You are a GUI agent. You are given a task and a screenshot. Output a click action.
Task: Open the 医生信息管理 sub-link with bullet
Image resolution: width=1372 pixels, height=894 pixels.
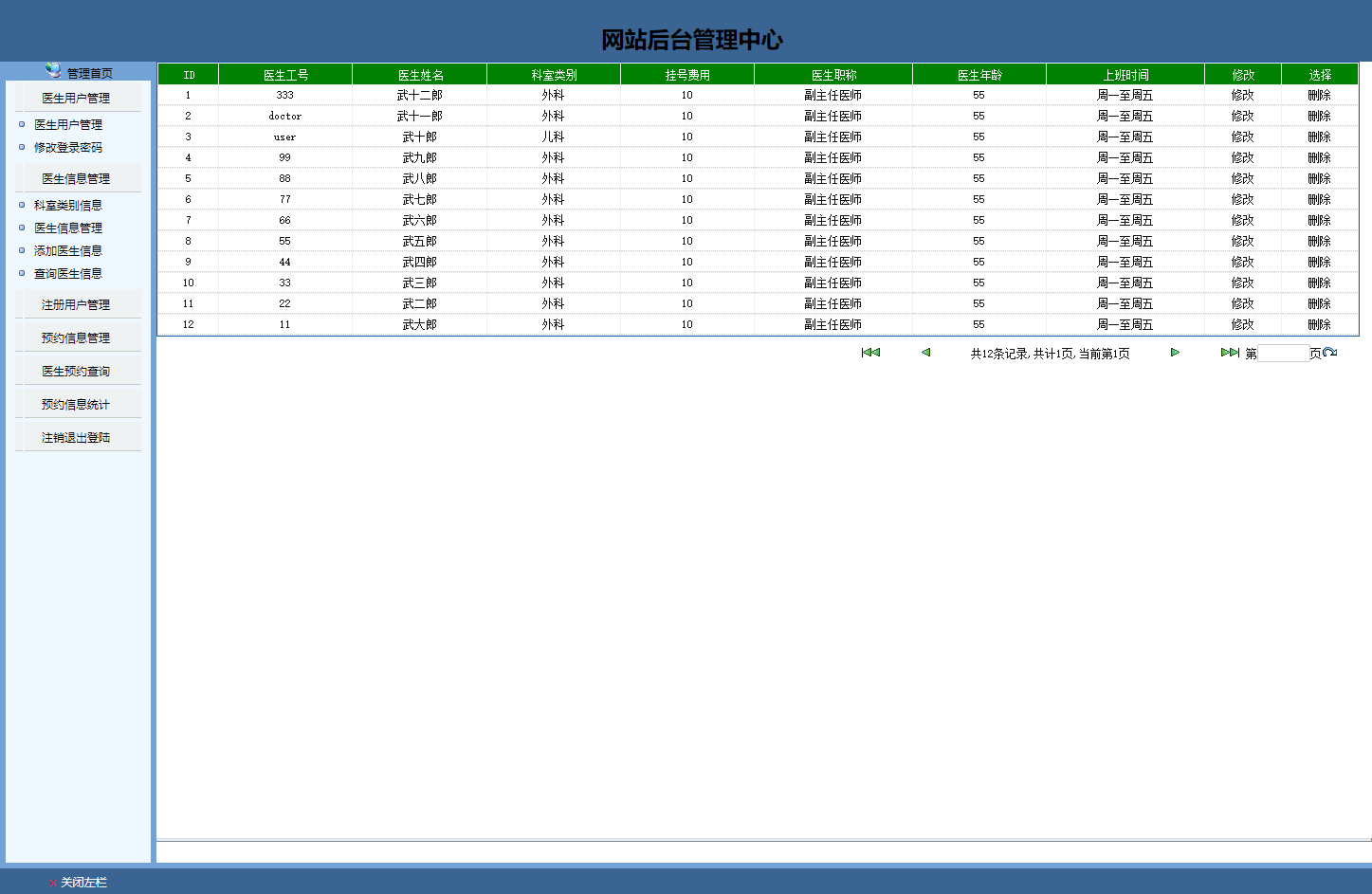pos(68,228)
